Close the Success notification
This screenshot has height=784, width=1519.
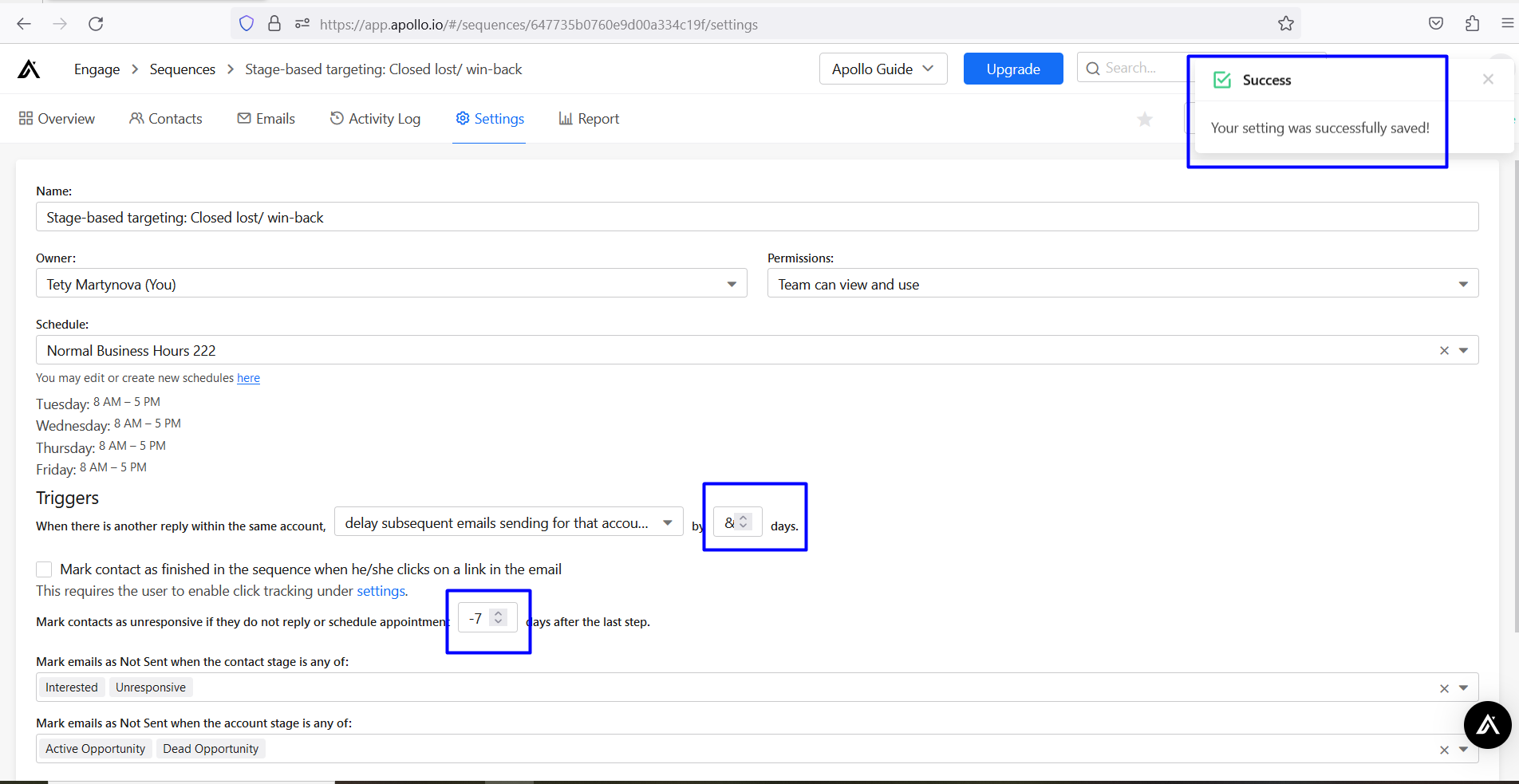[1488, 79]
